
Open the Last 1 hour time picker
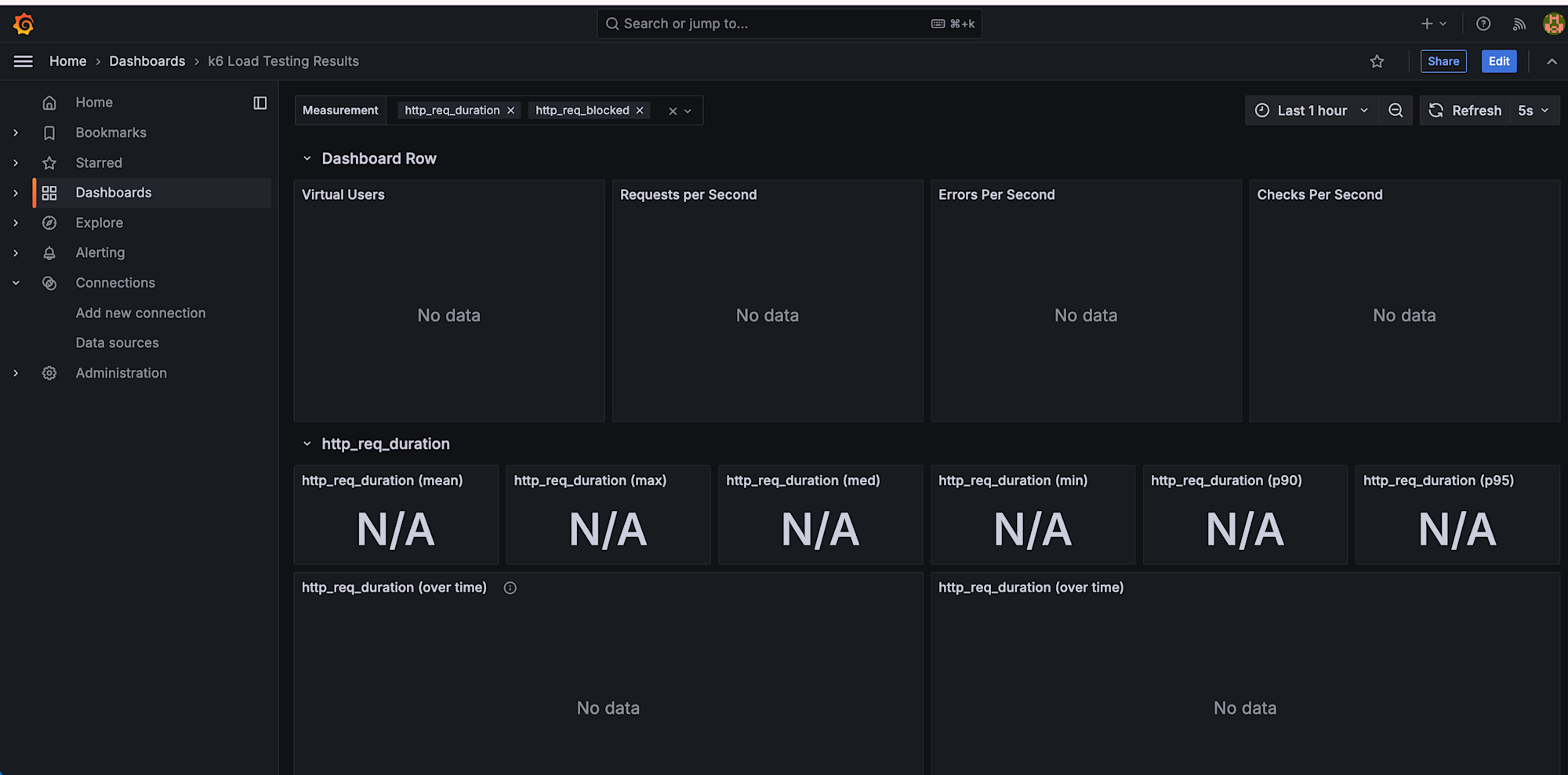[1312, 110]
